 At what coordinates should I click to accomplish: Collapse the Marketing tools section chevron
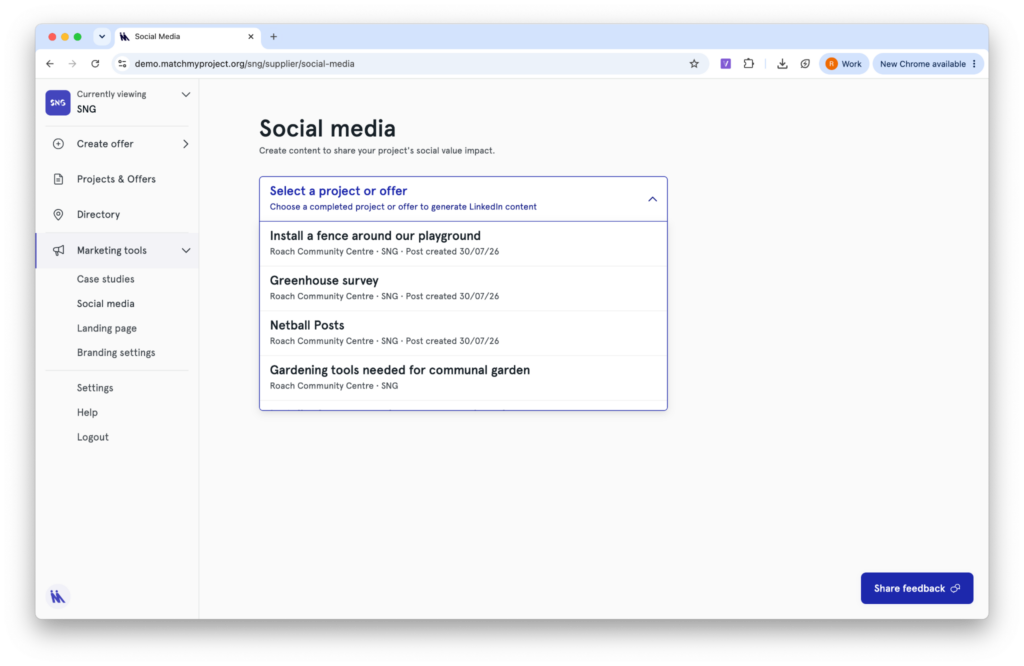click(x=185, y=250)
